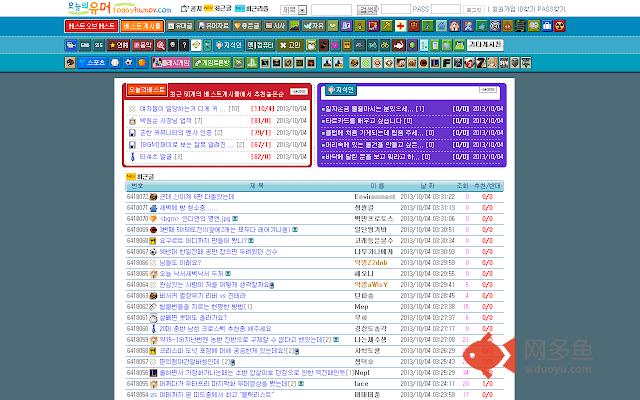
Task: Click the soccer ball board icon
Action: [129, 62]
